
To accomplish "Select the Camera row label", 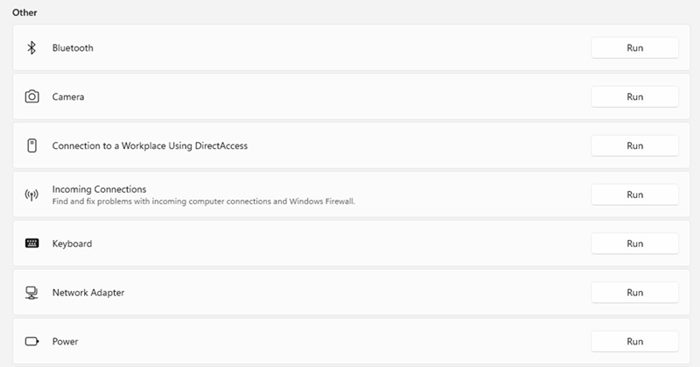I will [68, 97].
